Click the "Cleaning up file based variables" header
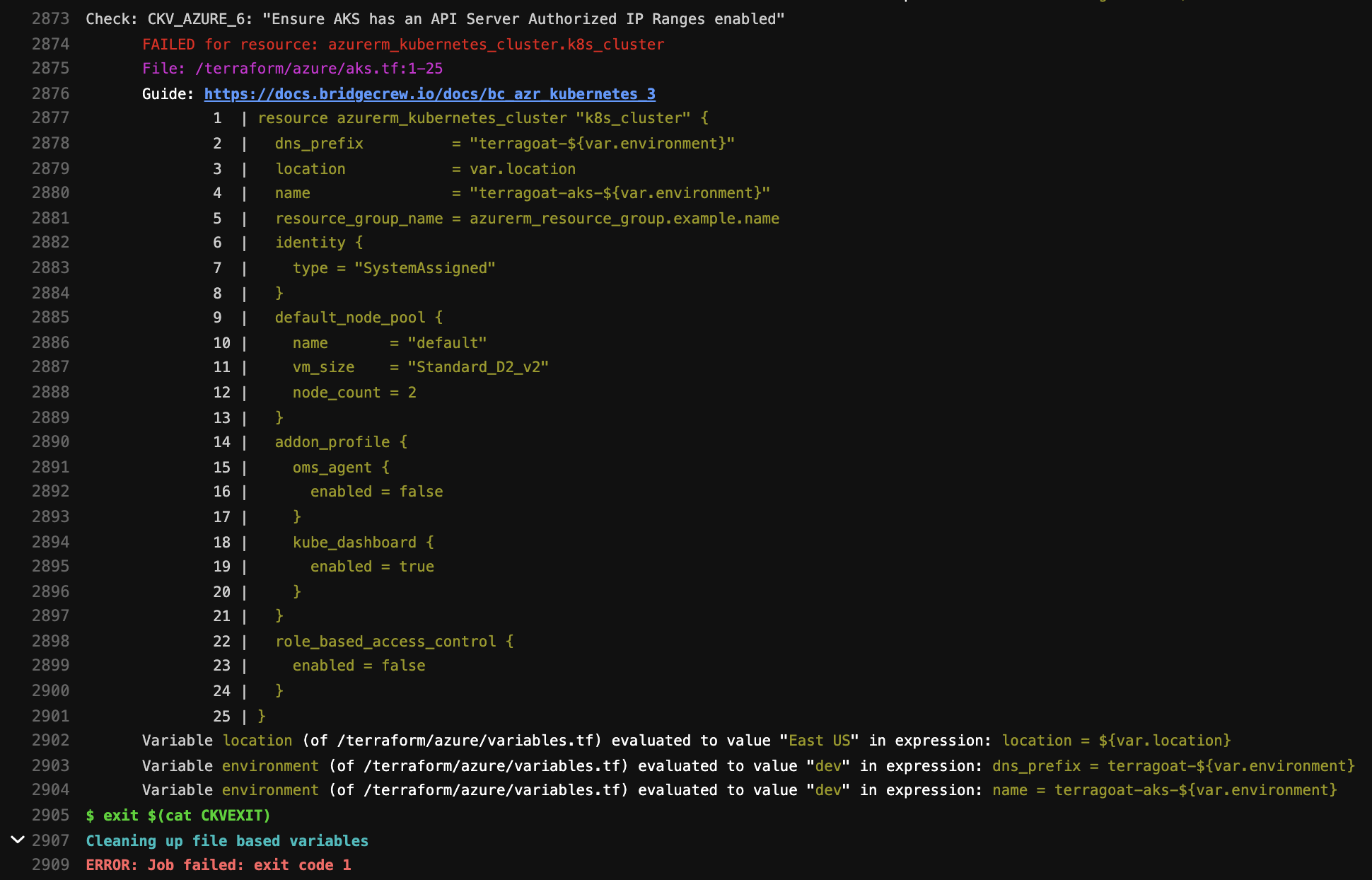 (x=227, y=840)
